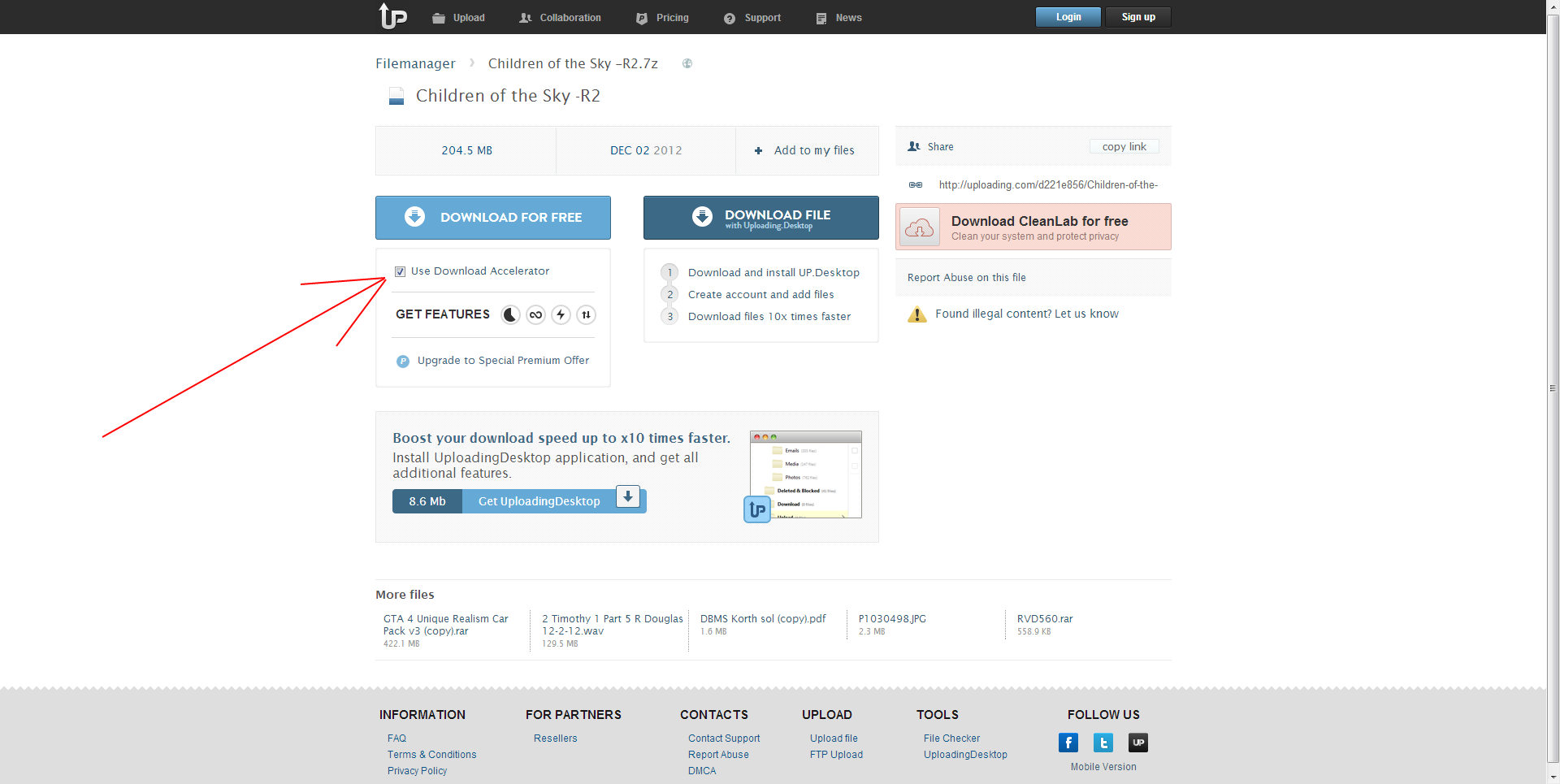Open Mobile Version link

(1103, 767)
